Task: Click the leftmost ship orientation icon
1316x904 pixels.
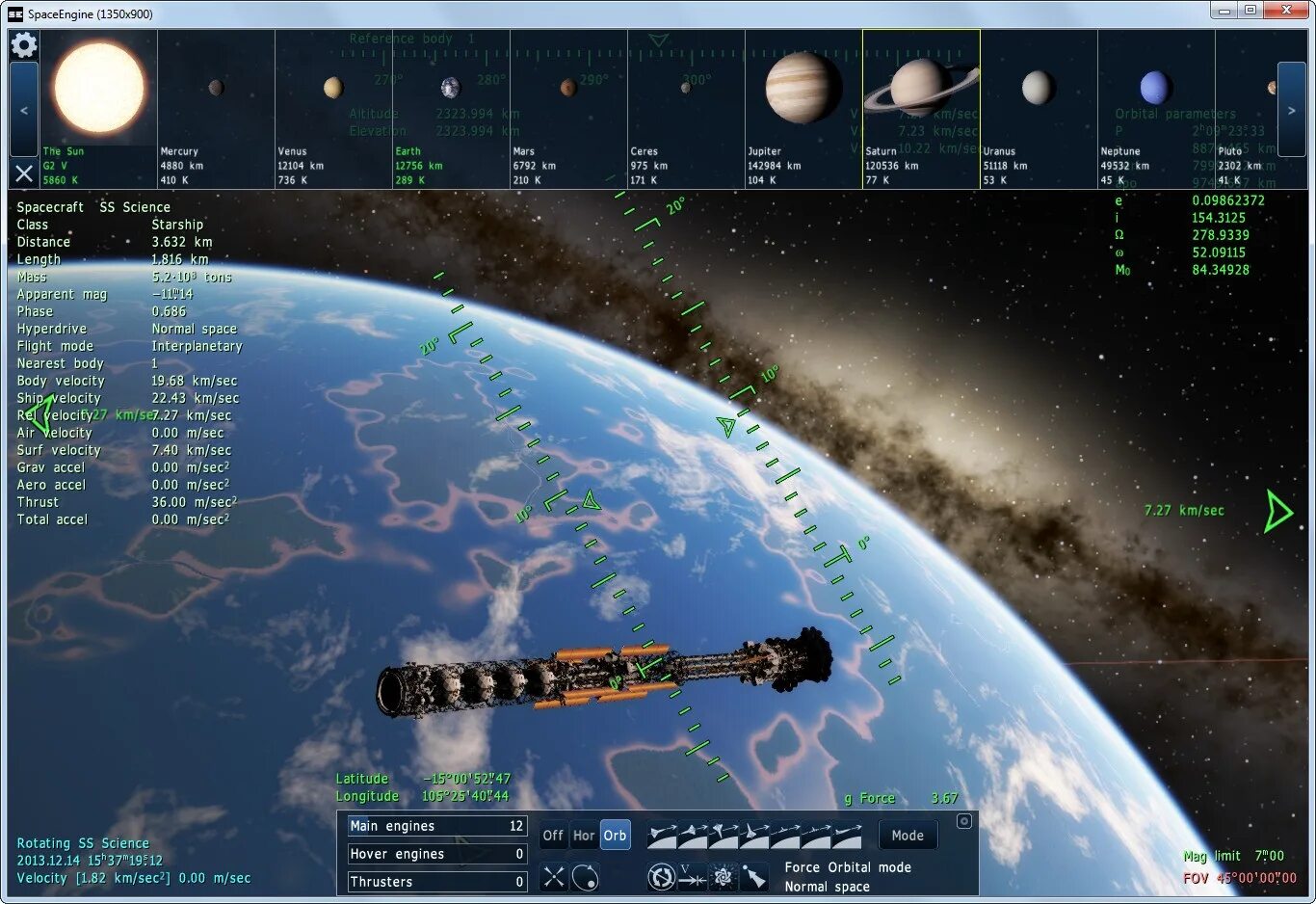Action: pos(663,835)
